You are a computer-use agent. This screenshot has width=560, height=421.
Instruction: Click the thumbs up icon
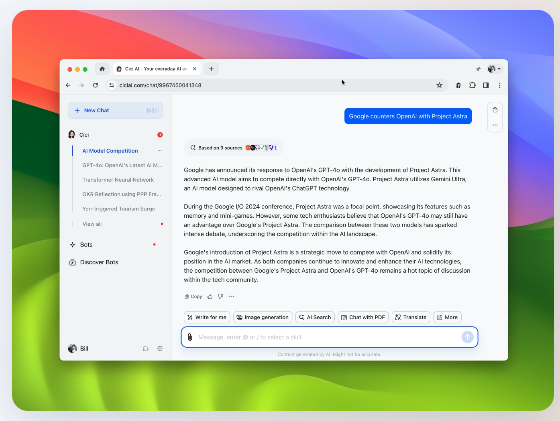coord(210,296)
